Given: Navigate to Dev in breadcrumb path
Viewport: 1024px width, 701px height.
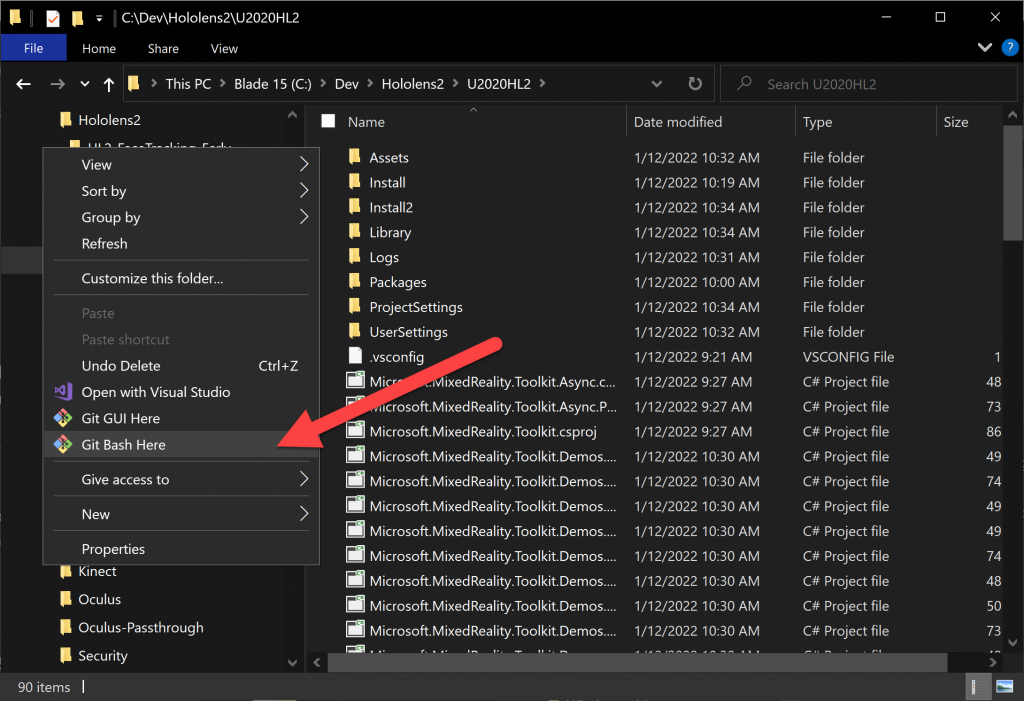Looking at the screenshot, I should (346, 84).
